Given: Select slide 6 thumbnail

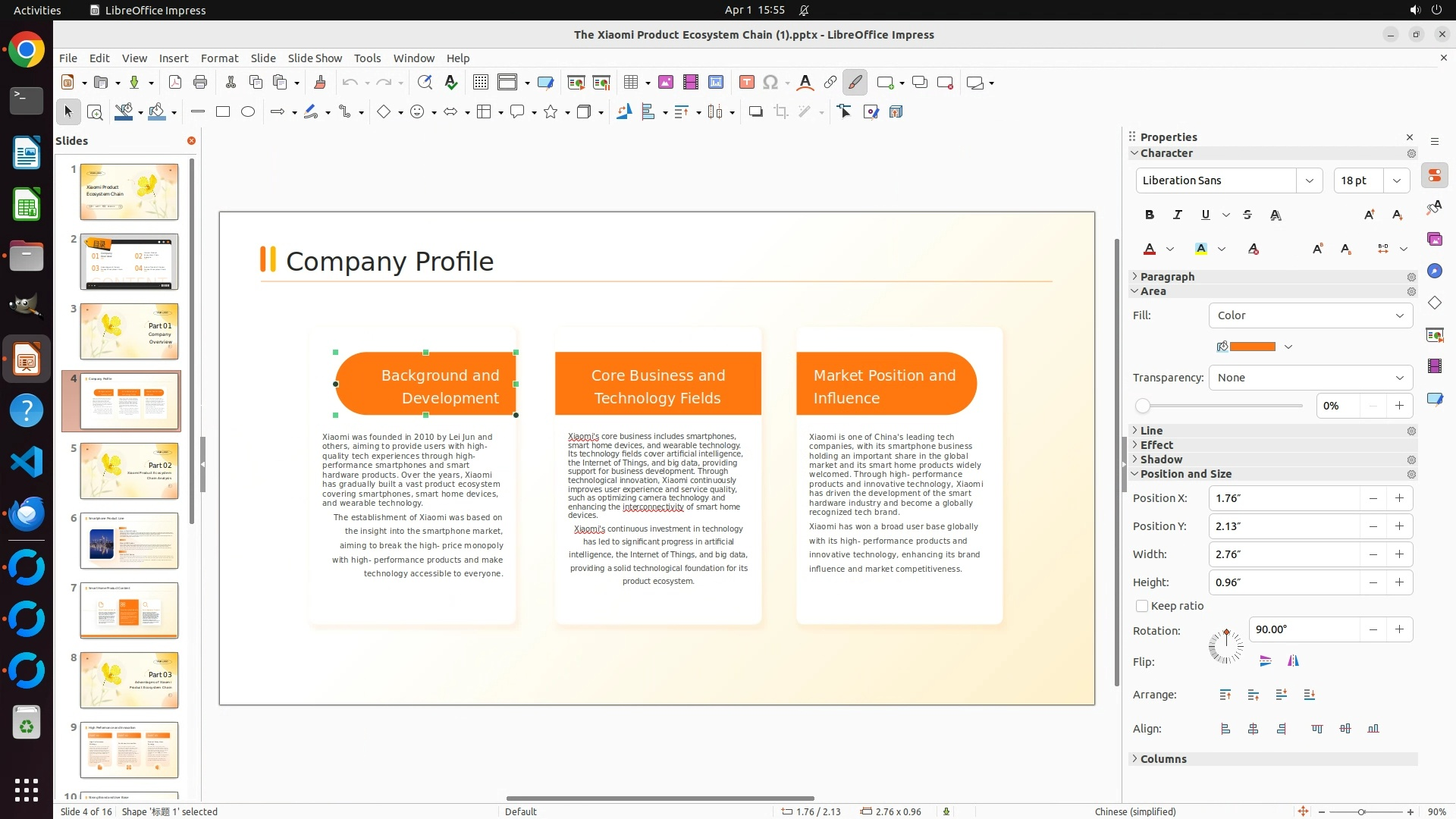Looking at the screenshot, I should click(129, 541).
